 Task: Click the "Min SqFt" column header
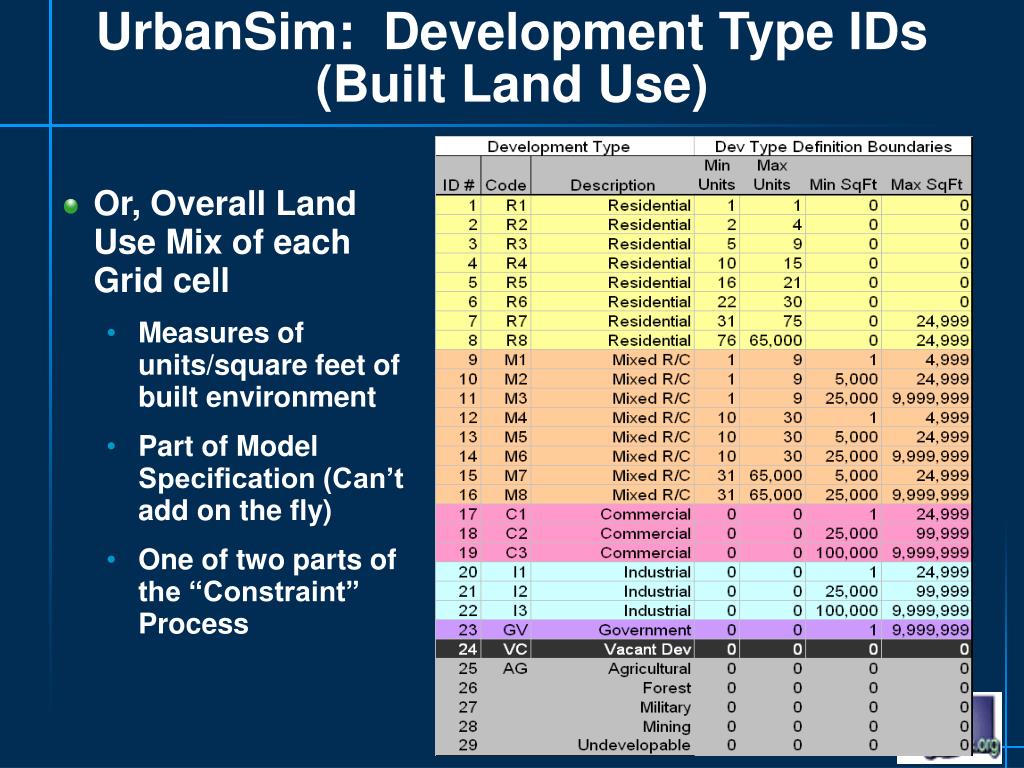tap(842, 185)
